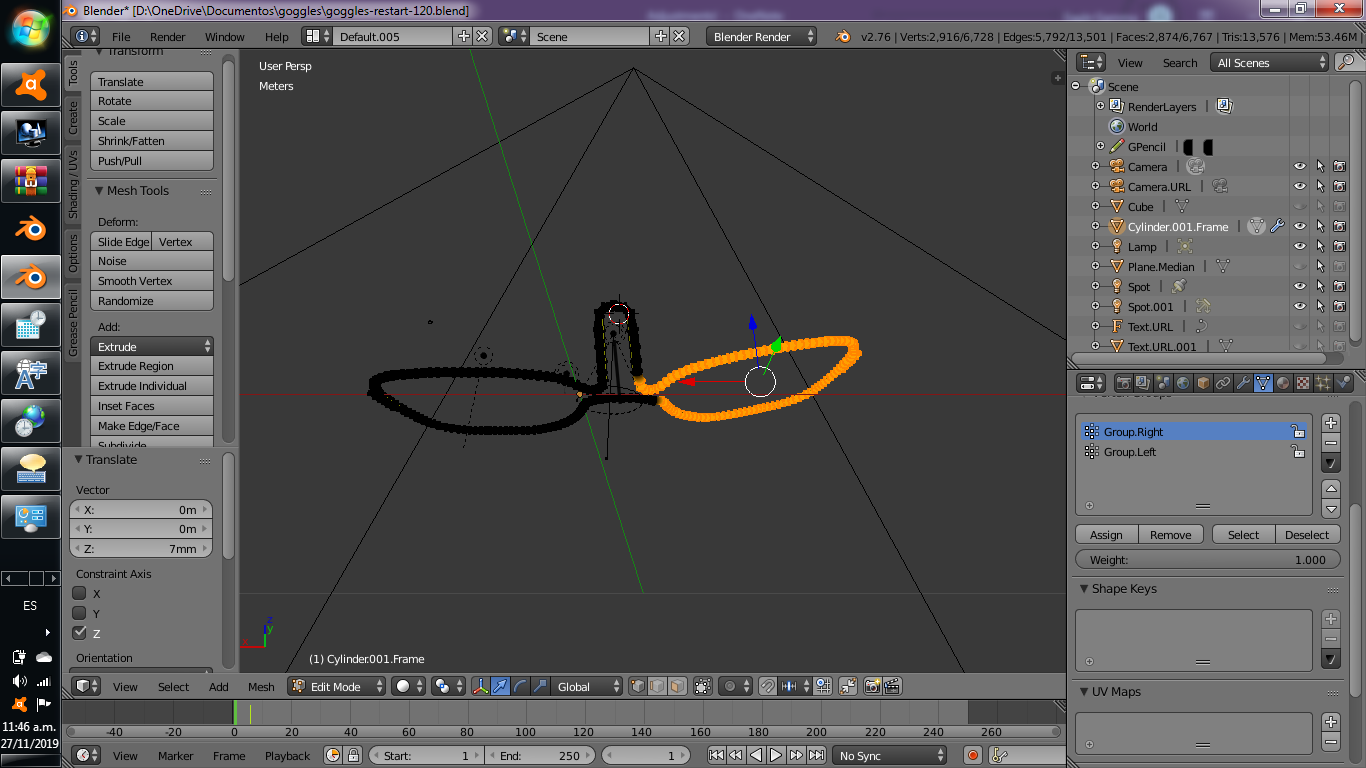Toggle snap during transform magnet icon
The width and height of the screenshot is (1366, 768).
click(767, 686)
